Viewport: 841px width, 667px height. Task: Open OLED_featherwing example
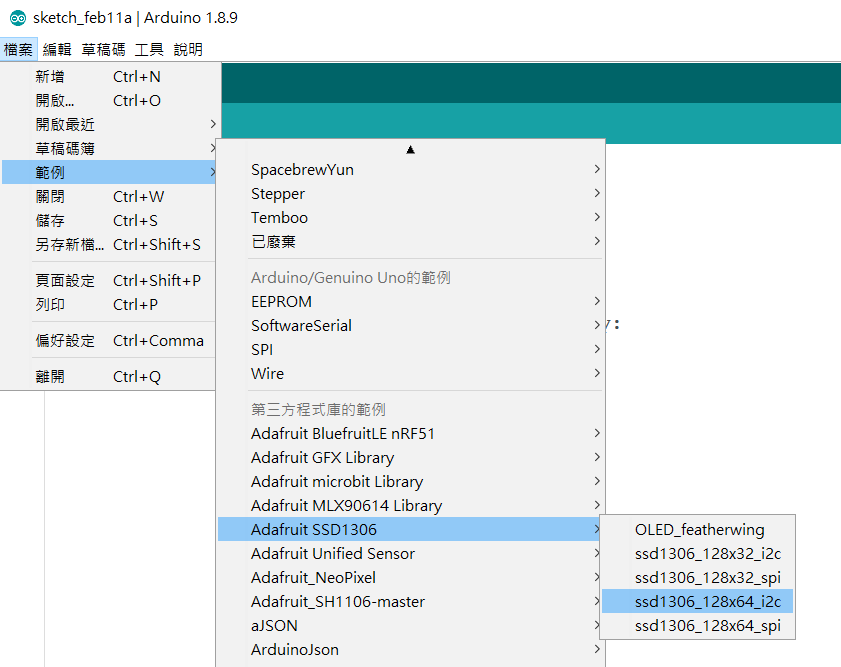pos(697,530)
